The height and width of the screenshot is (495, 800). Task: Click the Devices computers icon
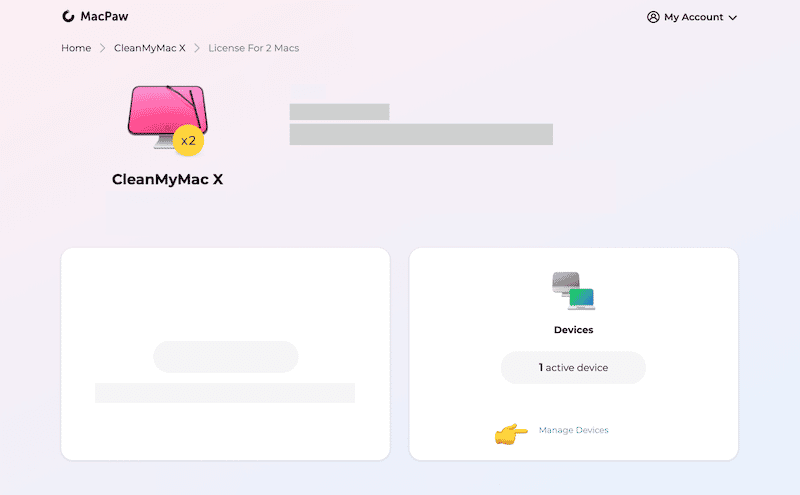(x=573, y=291)
